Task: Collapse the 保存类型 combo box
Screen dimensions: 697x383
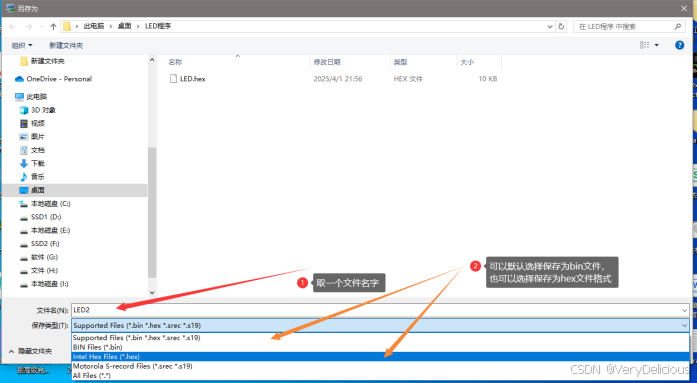Action: (x=684, y=326)
